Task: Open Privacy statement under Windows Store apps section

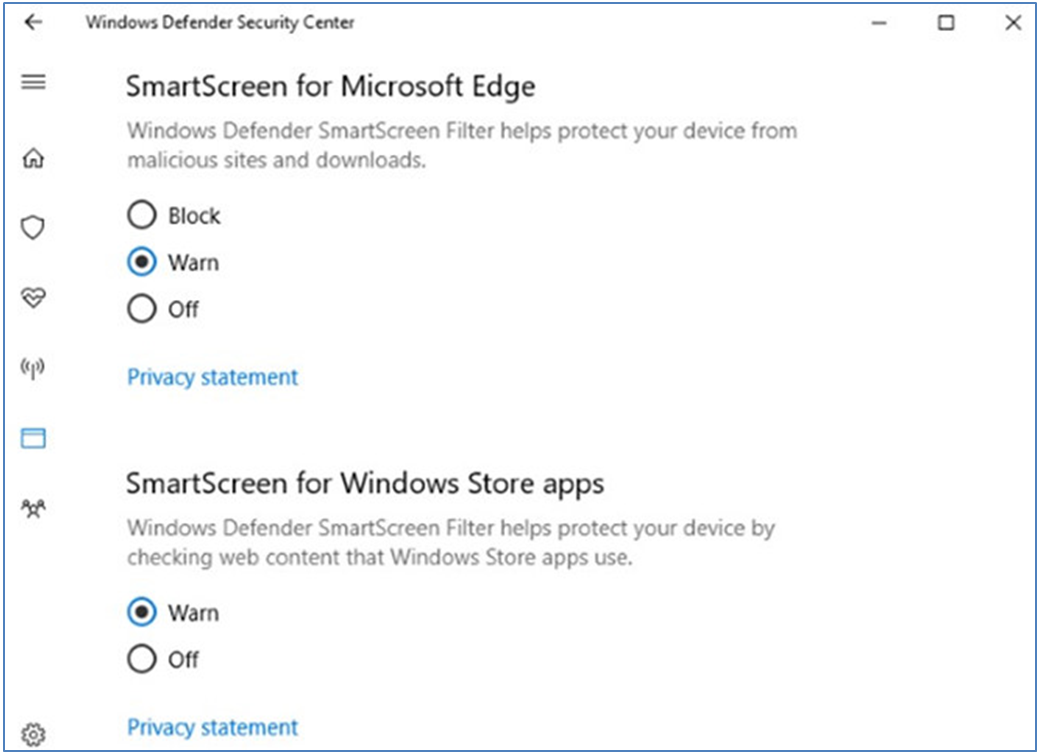Action: tap(213, 727)
